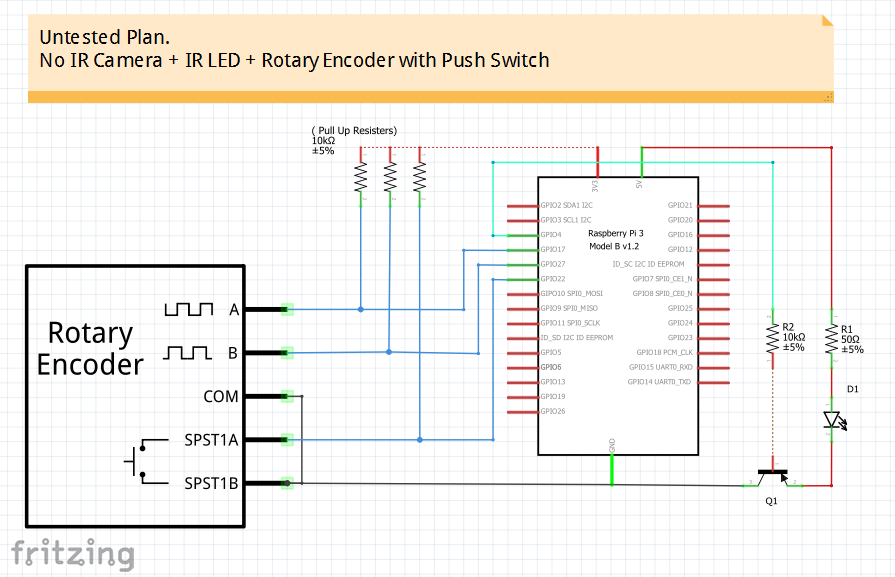Click the "GPIO26" pin label
The width and height of the screenshot is (895, 577).
pos(553,411)
